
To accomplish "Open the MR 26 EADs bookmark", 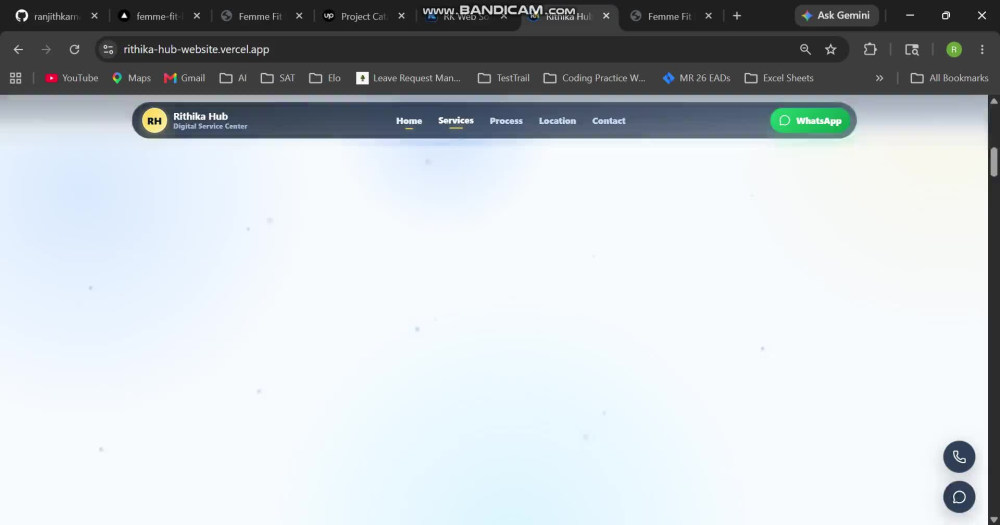I will pyautogui.click(x=696, y=78).
